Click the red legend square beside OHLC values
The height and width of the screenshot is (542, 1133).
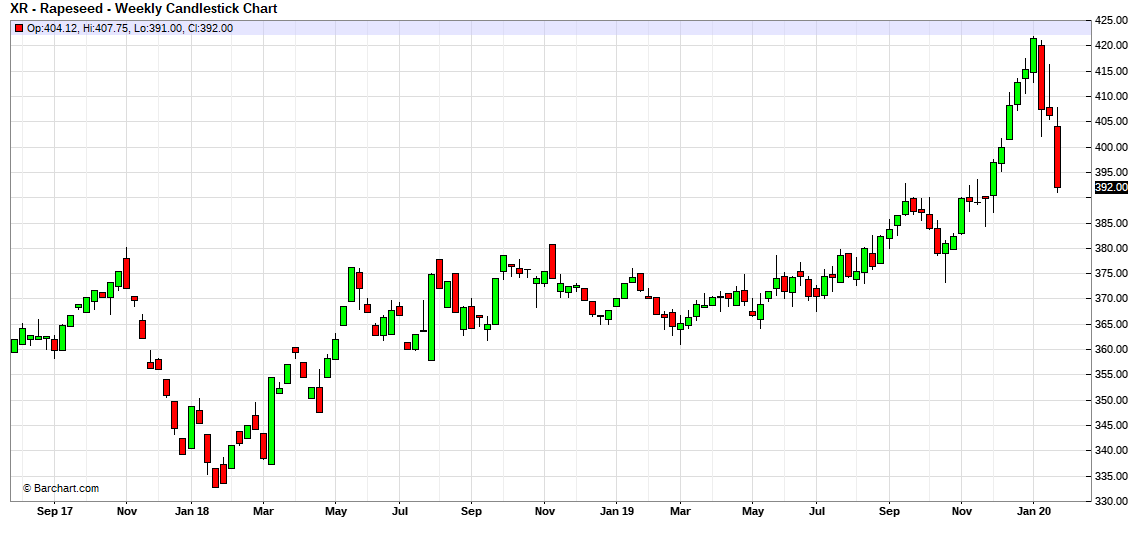pyautogui.click(x=18, y=28)
